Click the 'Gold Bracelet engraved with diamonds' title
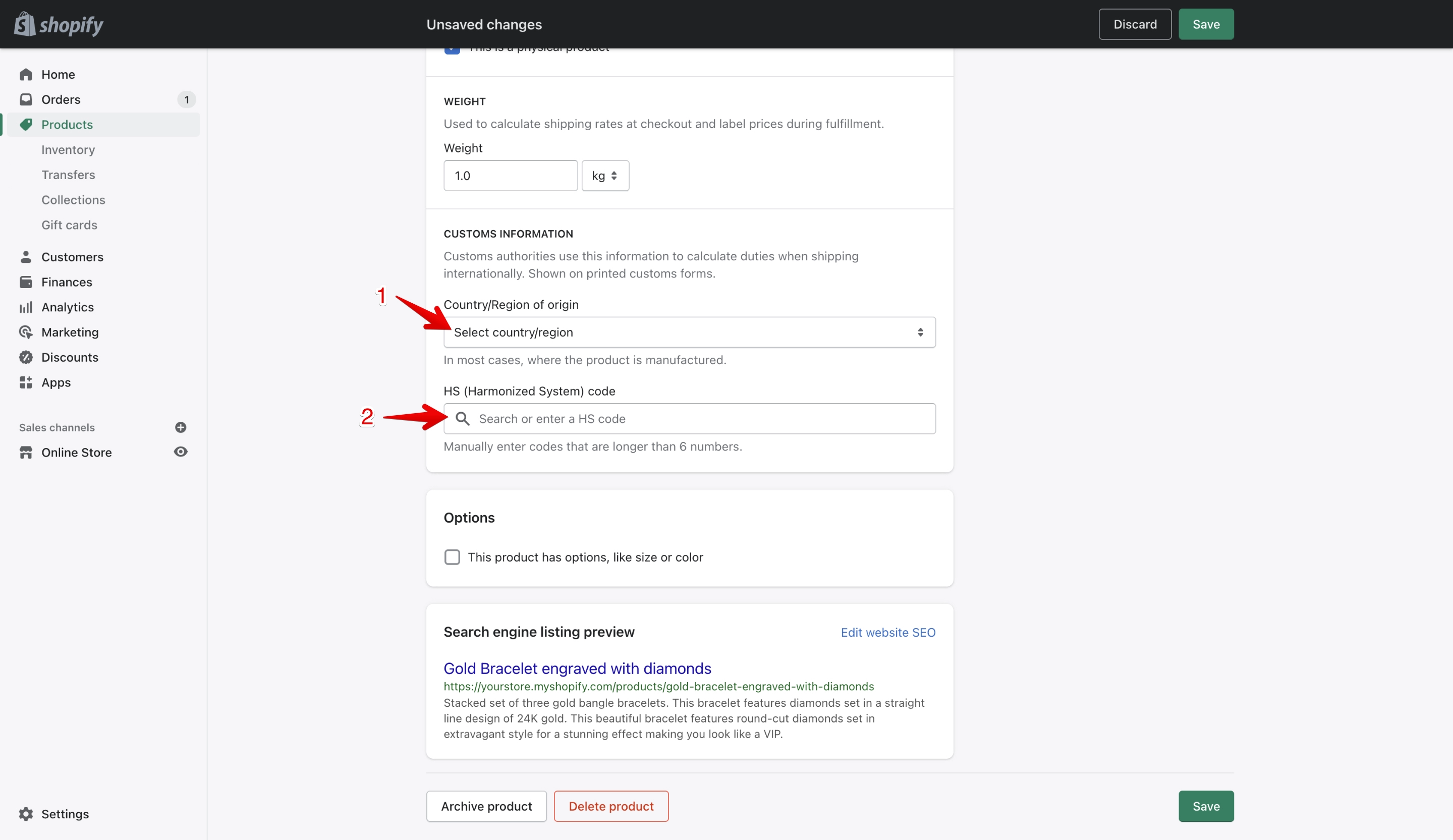1453x840 pixels. [577, 668]
